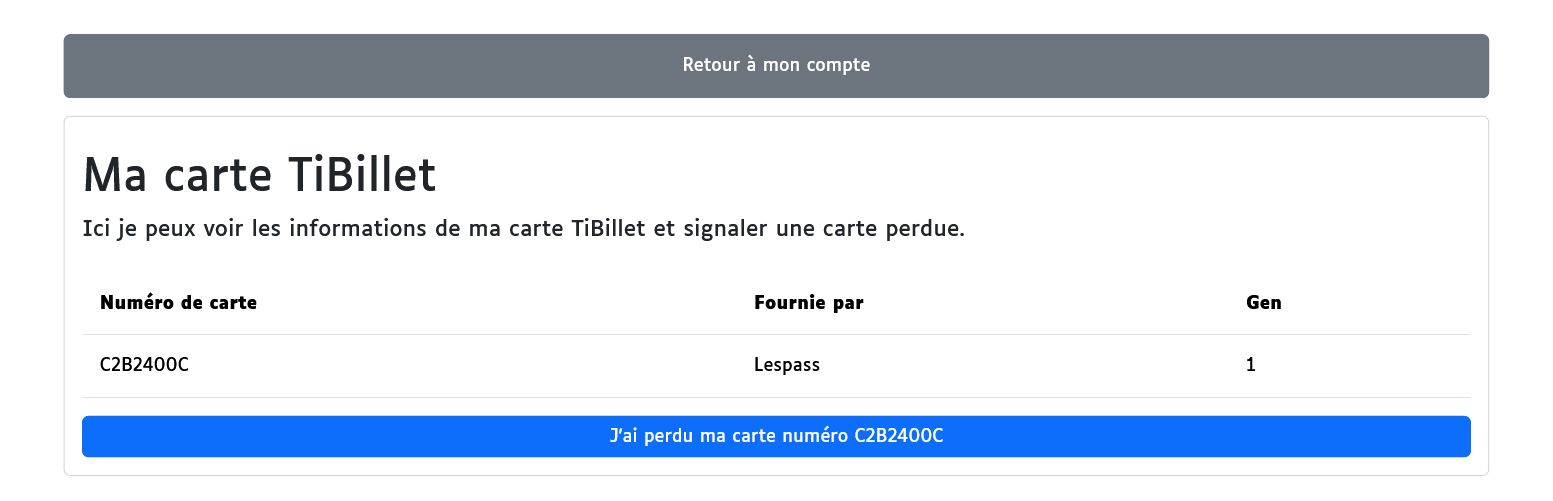
Task: Click the card information description sentence
Action: 523,229
